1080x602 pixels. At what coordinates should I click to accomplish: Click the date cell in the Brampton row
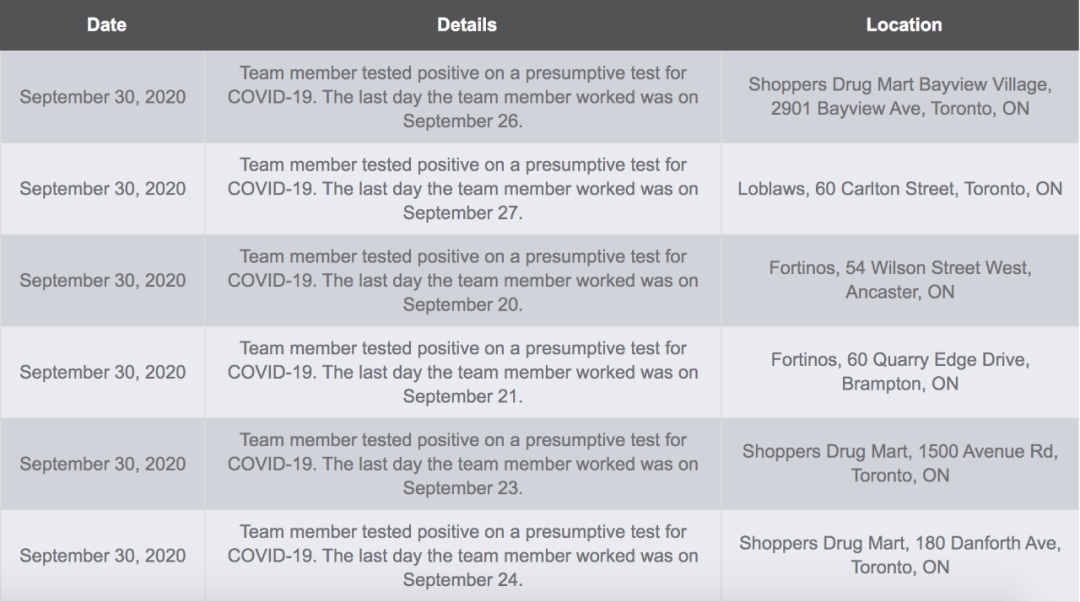point(103,372)
